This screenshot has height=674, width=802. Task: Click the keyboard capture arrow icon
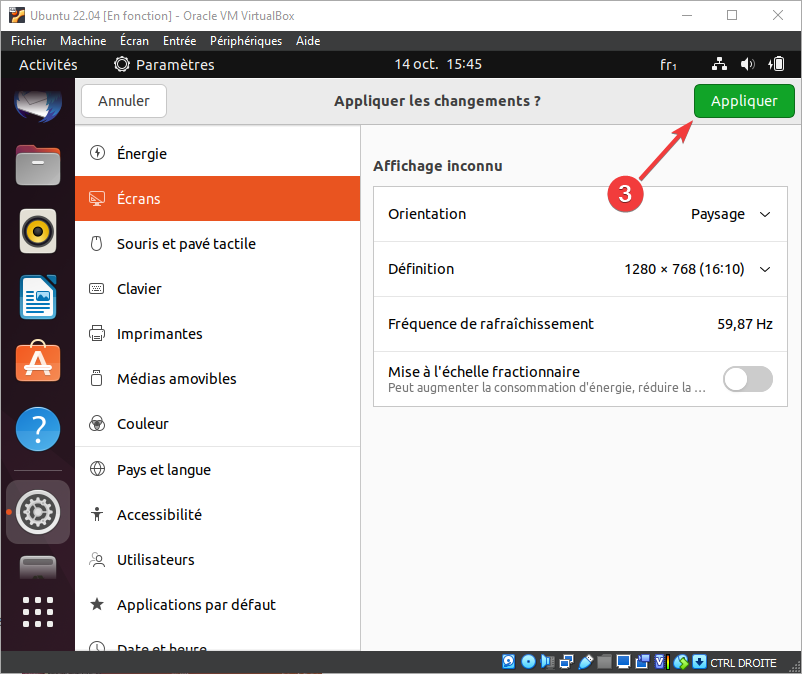(699, 662)
